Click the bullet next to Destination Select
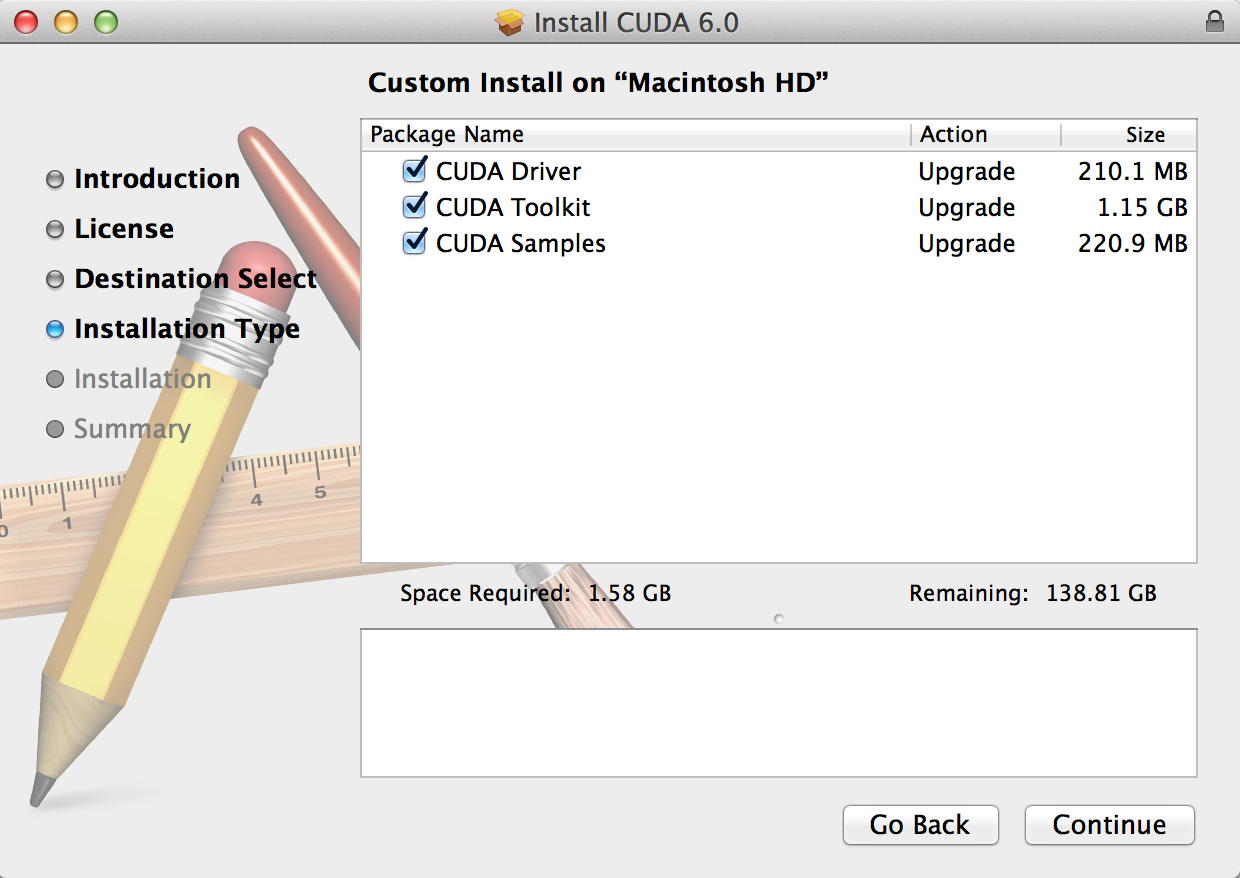This screenshot has height=878, width=1240. tap(54, 279)
